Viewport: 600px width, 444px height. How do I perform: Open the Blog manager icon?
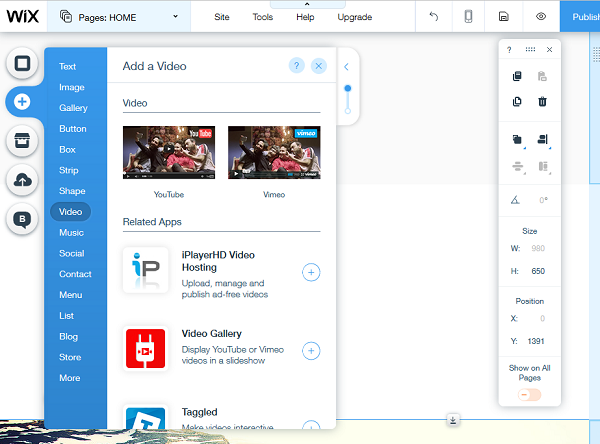point(22,219)
